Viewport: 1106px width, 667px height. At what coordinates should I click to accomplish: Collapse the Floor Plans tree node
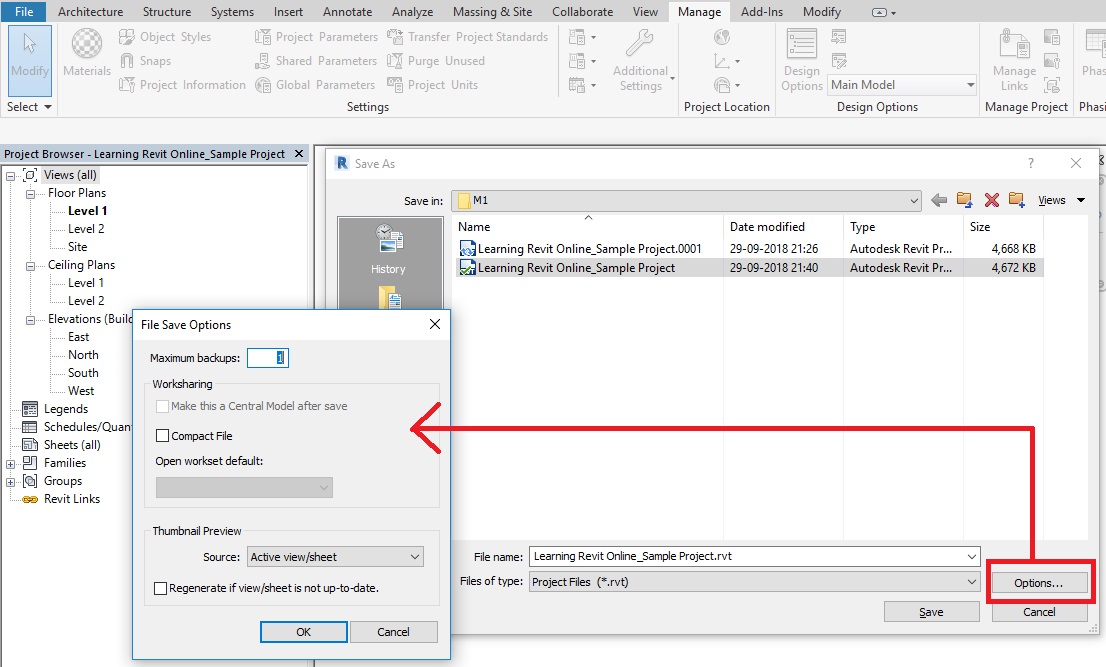coord(30,194)
